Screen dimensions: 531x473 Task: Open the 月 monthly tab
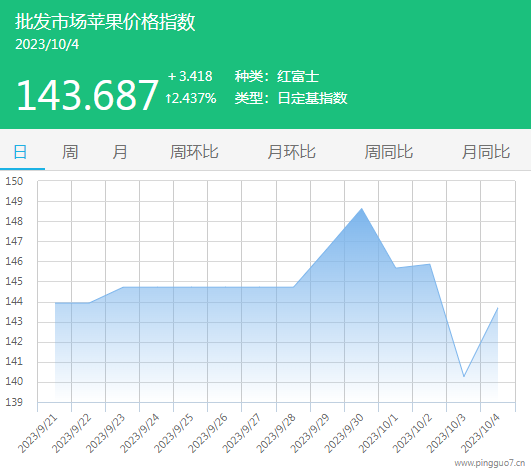tap(120, 152)
